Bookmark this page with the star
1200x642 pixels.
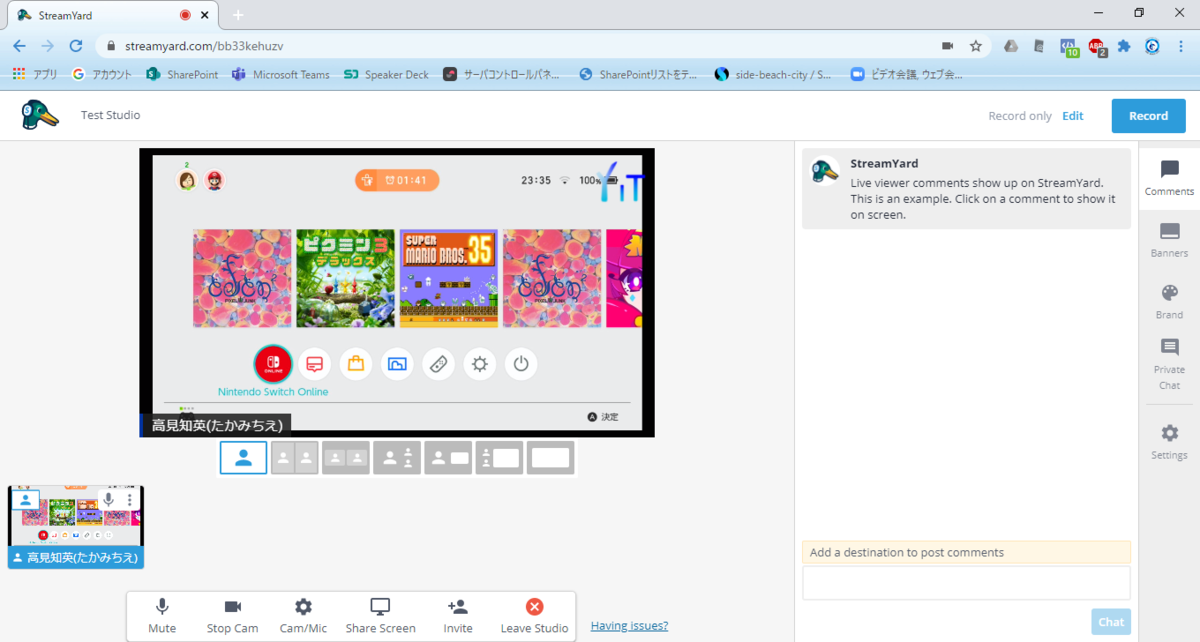click(976, 46)
